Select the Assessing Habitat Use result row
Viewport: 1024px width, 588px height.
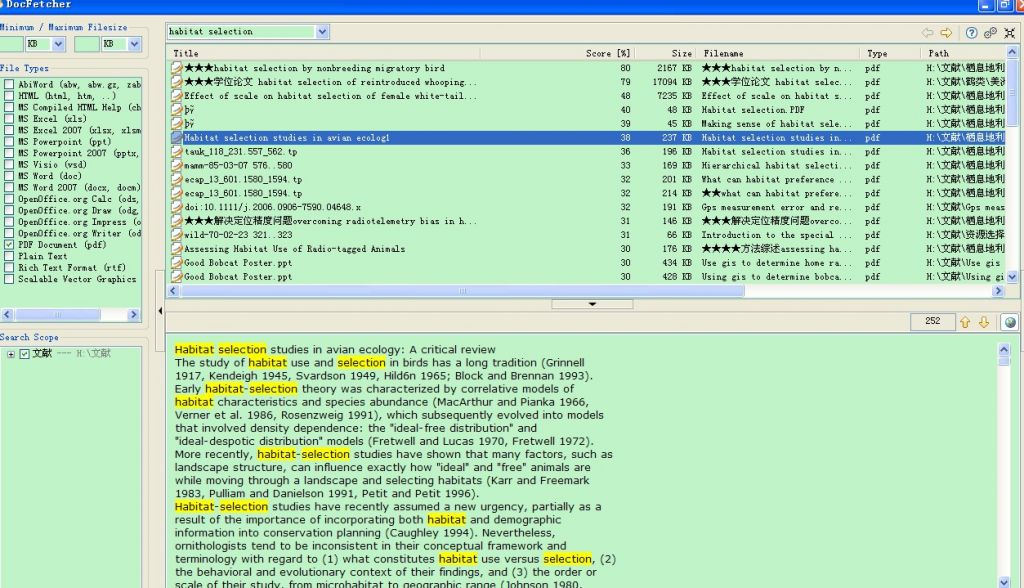tap(295, 249)
